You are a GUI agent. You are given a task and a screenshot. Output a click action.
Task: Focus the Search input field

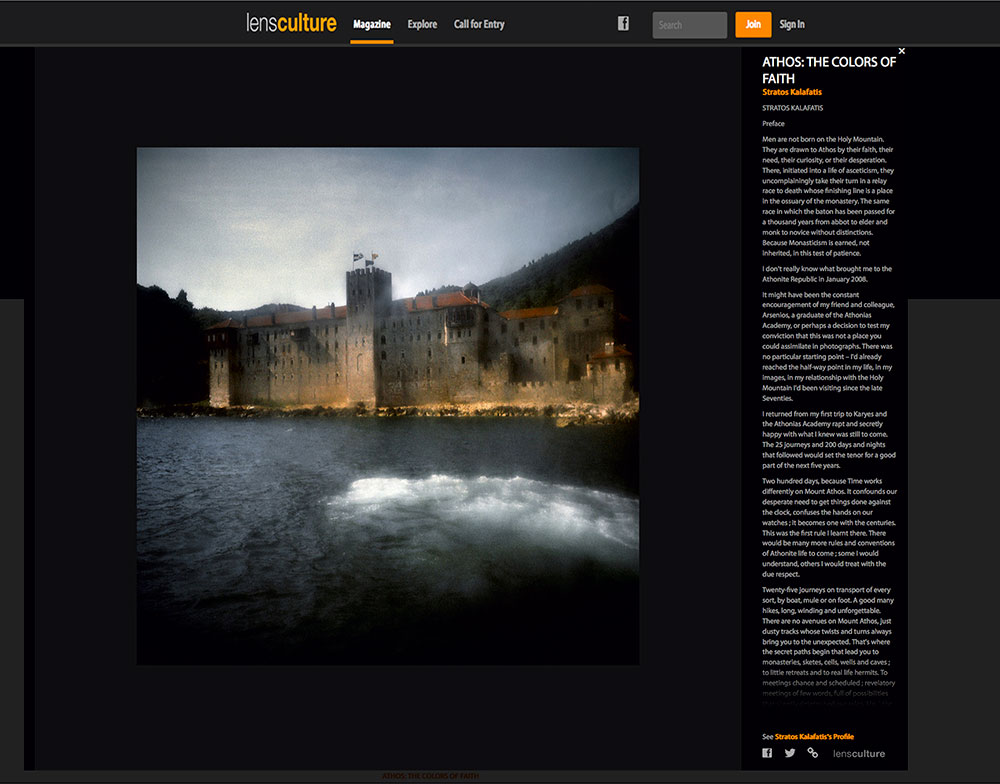pos(689,25)
